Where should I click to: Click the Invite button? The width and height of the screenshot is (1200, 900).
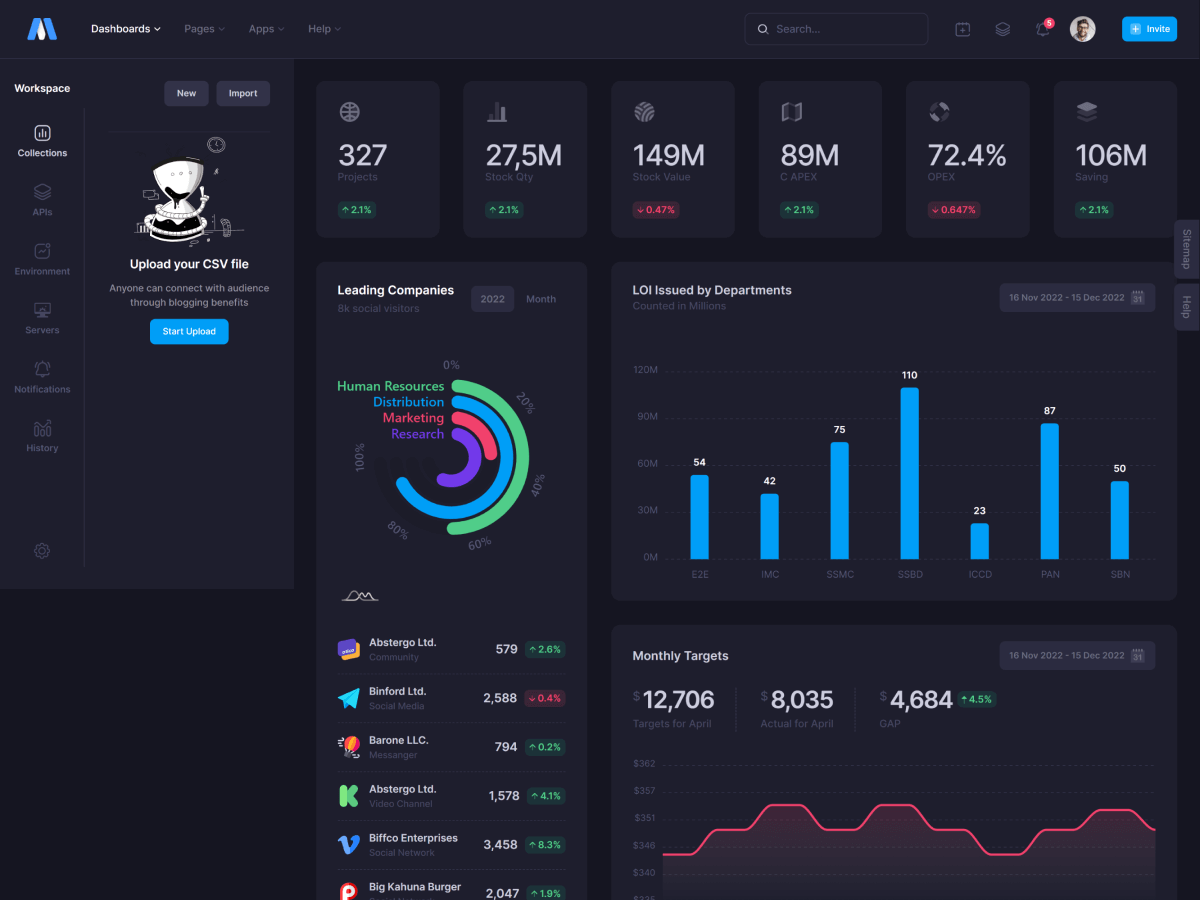[x=1149, y=29]
